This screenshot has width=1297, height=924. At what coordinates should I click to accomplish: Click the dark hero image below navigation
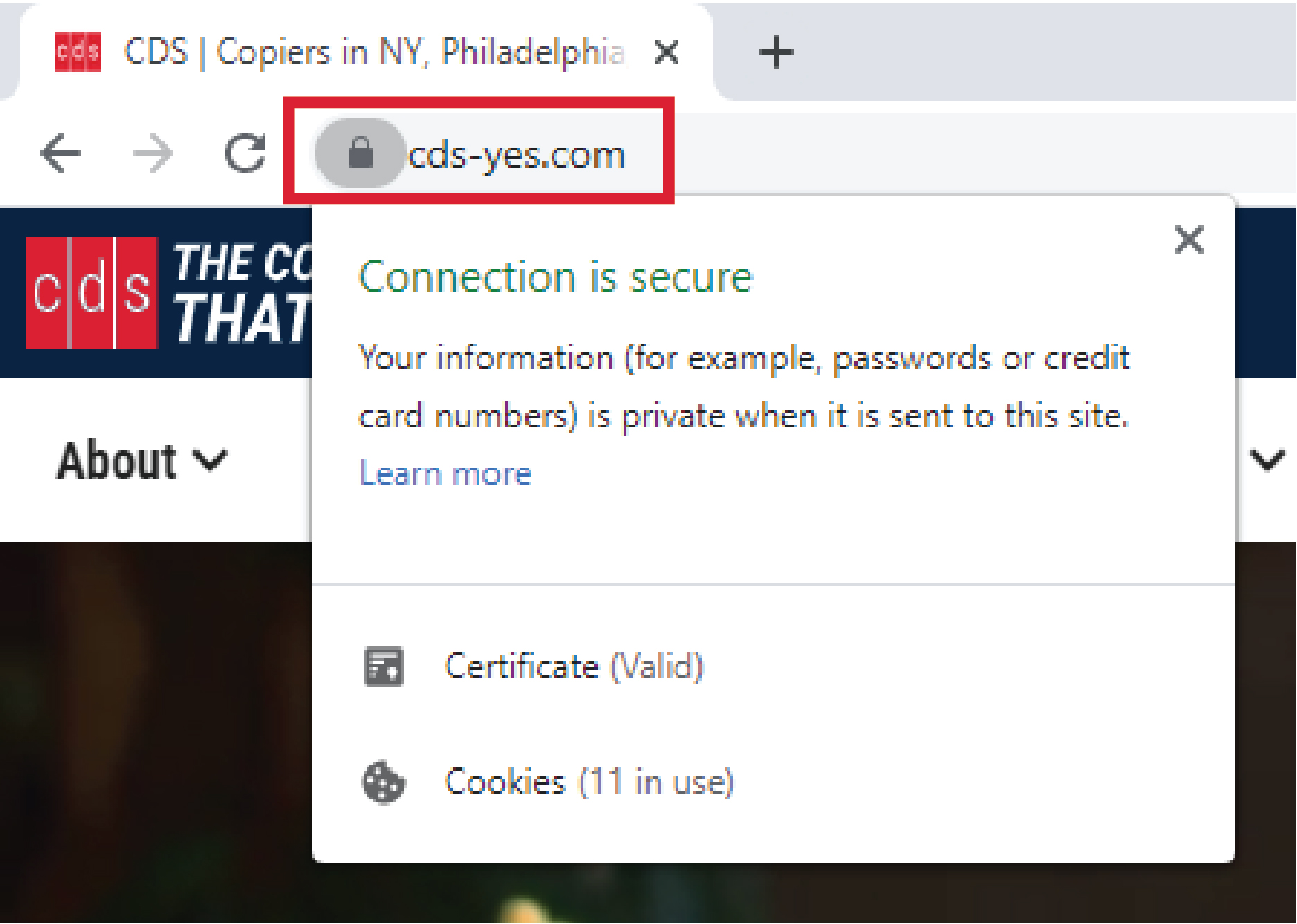point(152,727)
